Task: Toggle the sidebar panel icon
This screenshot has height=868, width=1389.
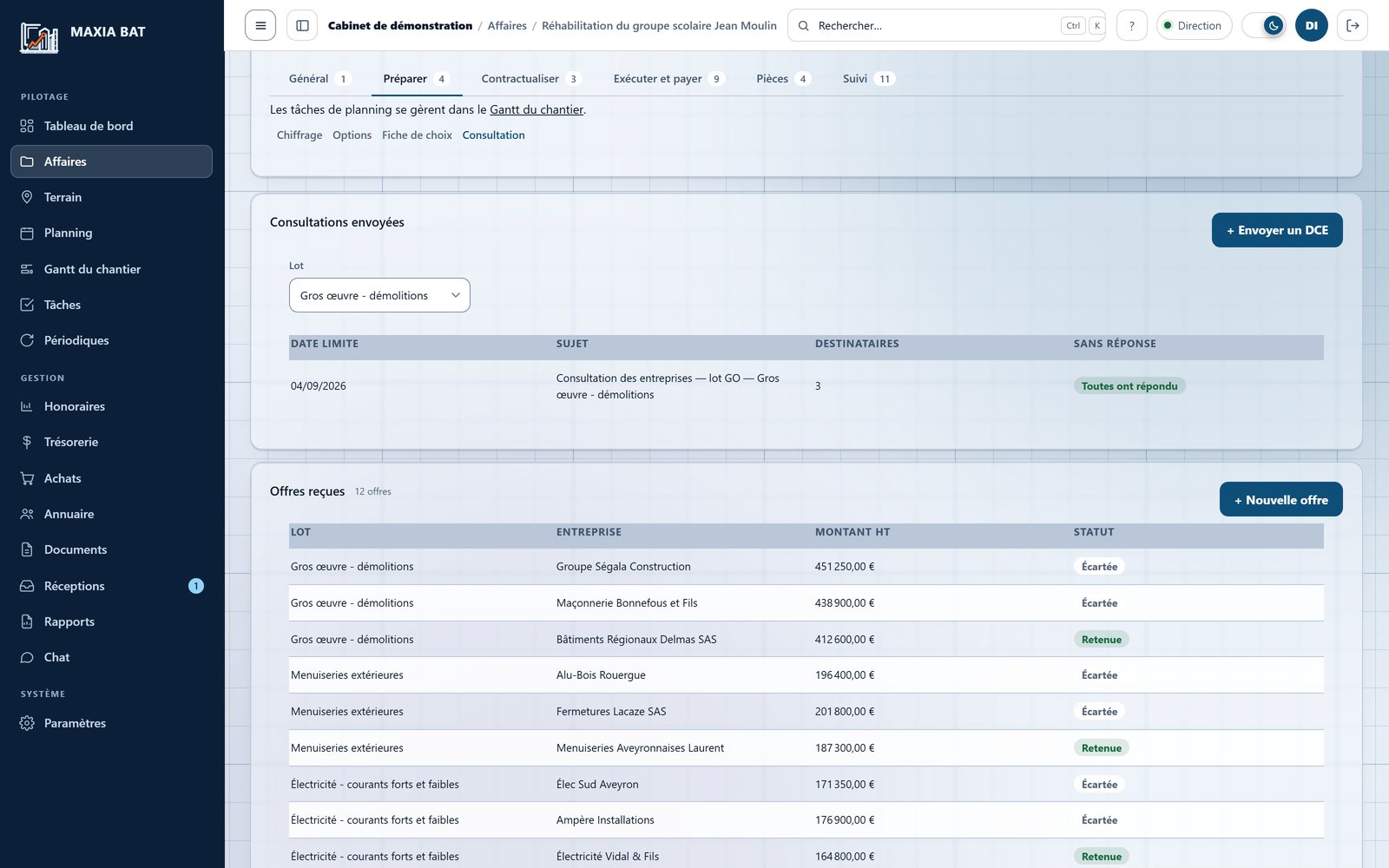Action: [302, 25]
